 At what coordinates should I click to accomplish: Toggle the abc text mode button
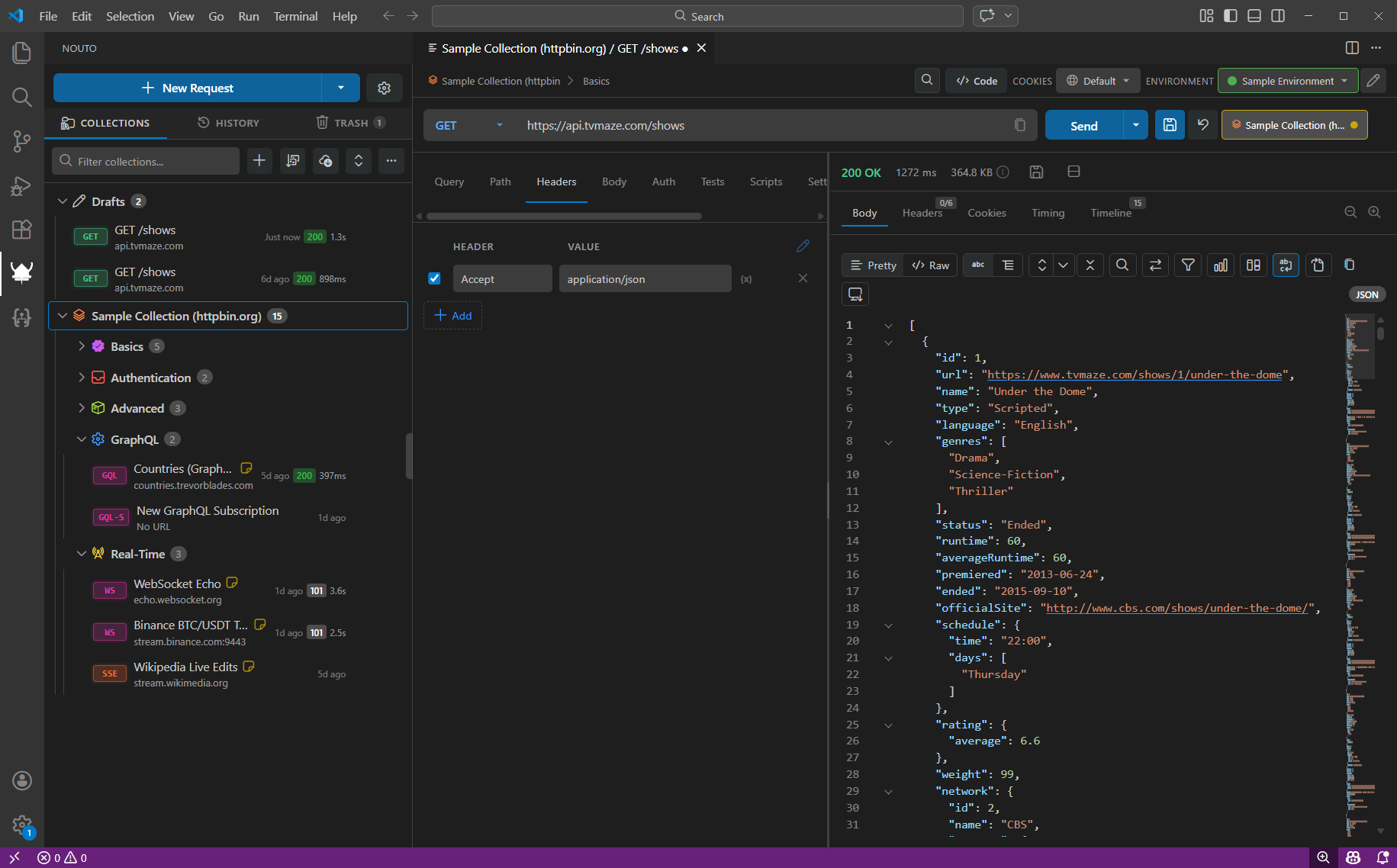(978, 265)
